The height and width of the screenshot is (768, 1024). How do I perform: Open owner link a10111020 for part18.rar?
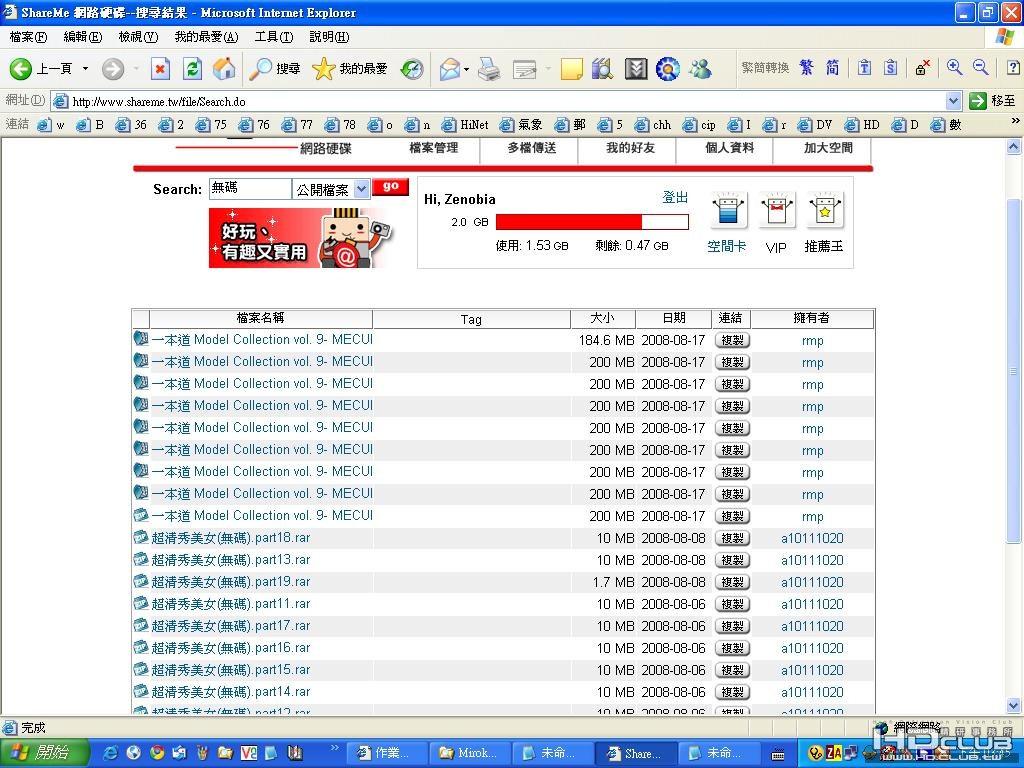tap(812, 538)
